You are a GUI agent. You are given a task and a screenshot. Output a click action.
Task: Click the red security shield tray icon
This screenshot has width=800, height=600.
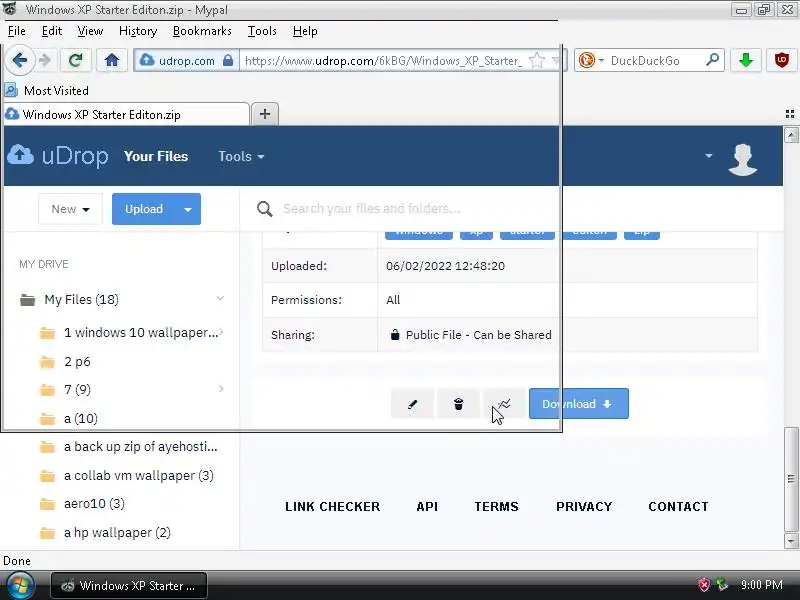(x=704, y=585)
